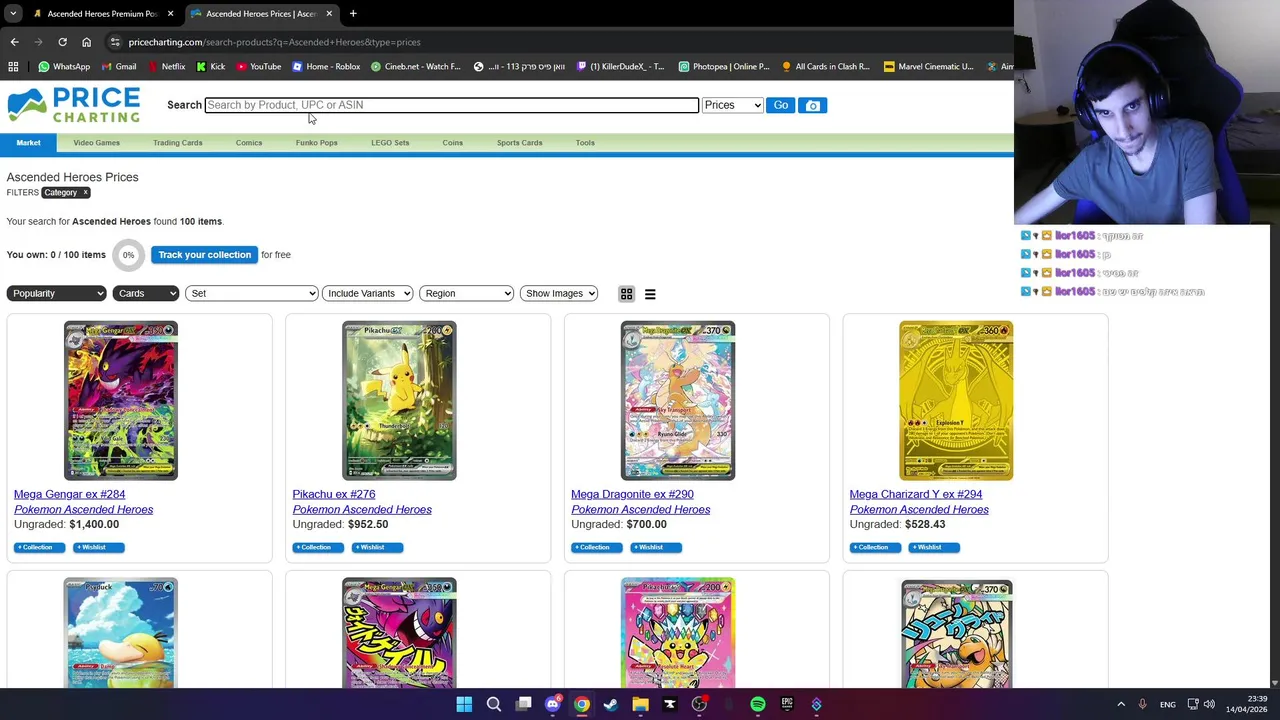Viewport: 1280px width, 720px height.
Task: Open the Gmail bookmark
Action: tap(118, 67)
